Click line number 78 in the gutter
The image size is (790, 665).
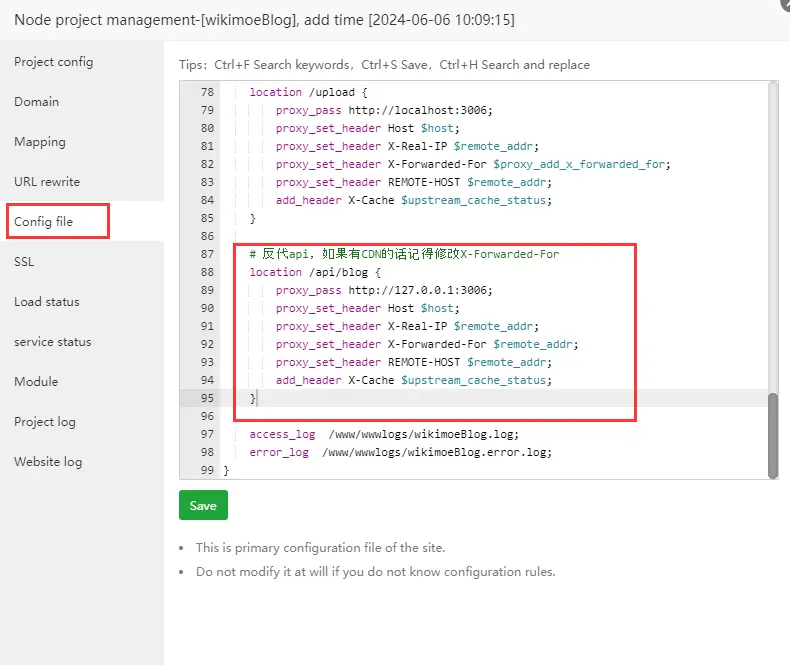[x=207, y=92]
